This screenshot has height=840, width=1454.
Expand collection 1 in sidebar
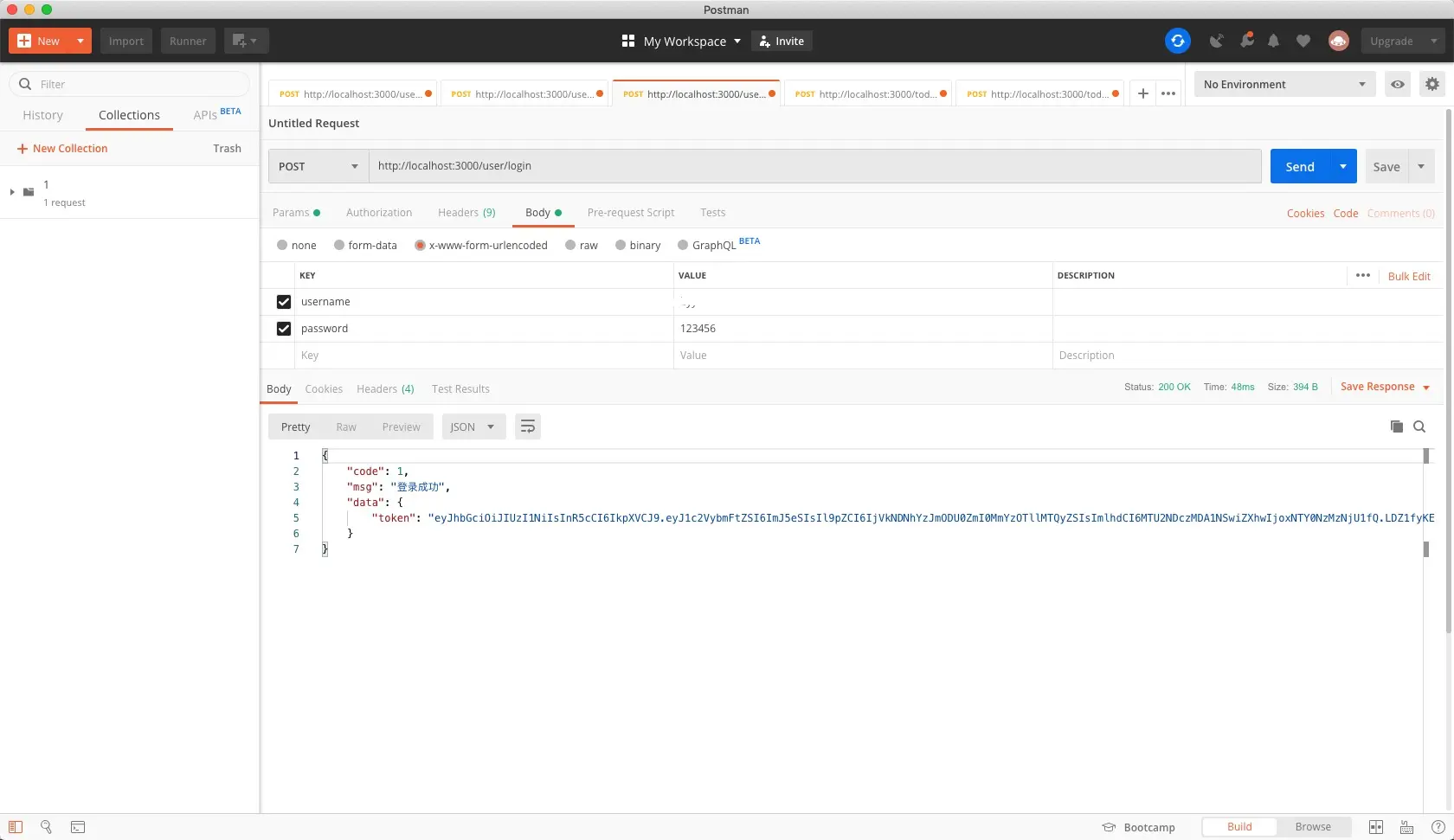click(x=12, y=192)
